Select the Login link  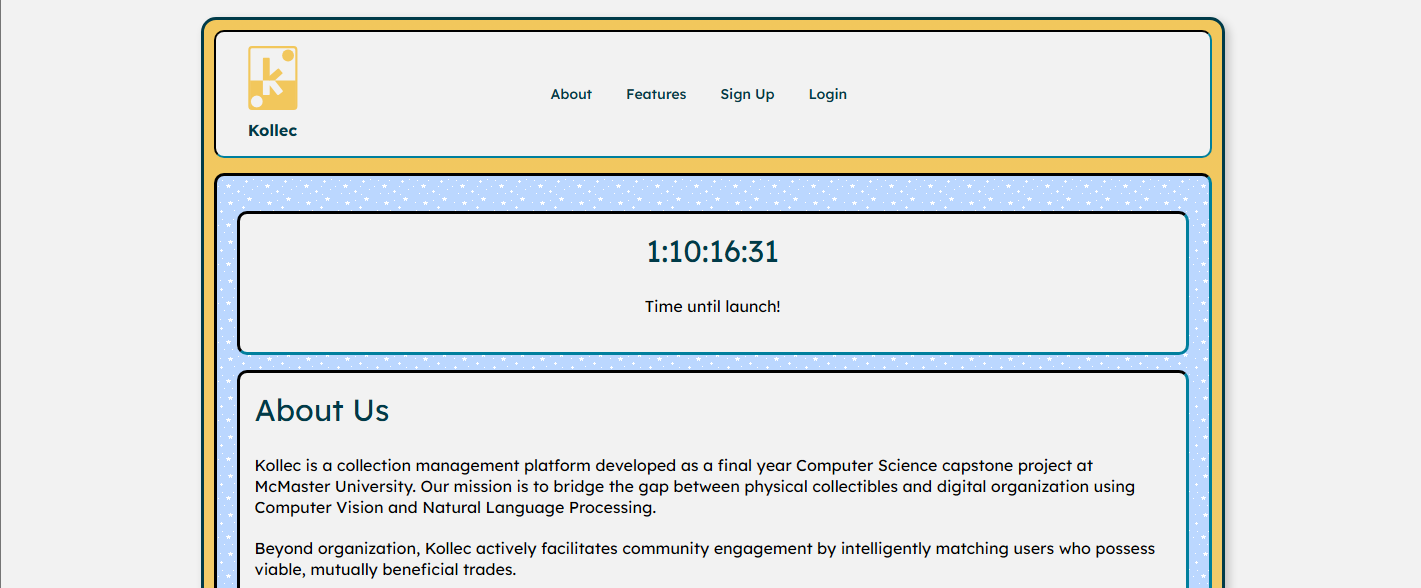tap(827, 94)
